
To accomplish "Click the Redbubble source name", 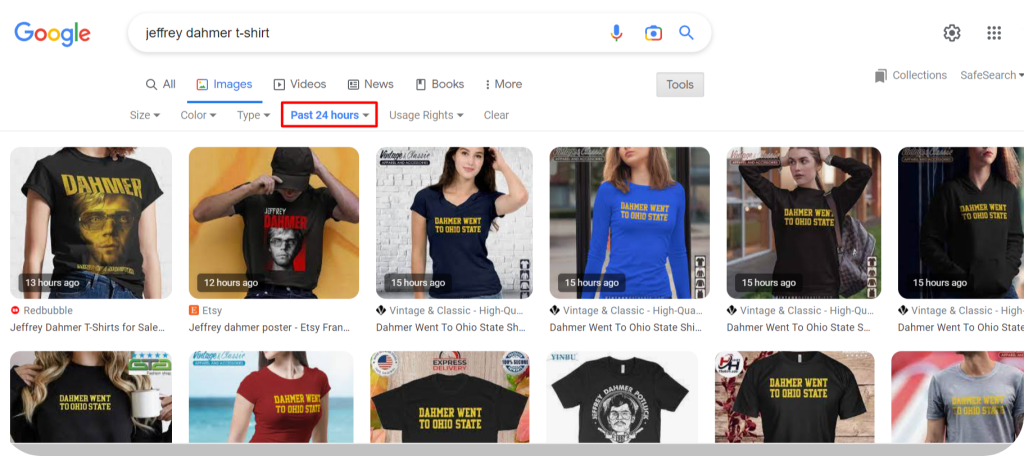I will pos(48,310).
